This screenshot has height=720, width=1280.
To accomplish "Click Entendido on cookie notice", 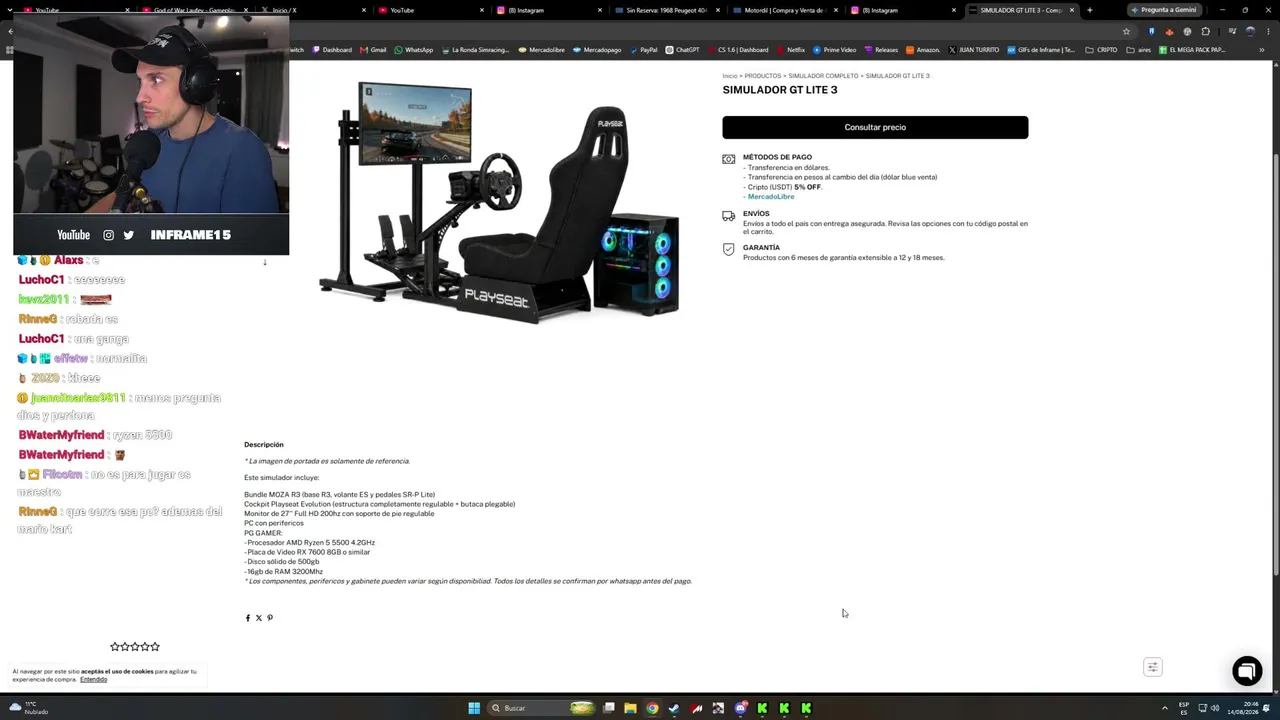I will tap(93, 680).
